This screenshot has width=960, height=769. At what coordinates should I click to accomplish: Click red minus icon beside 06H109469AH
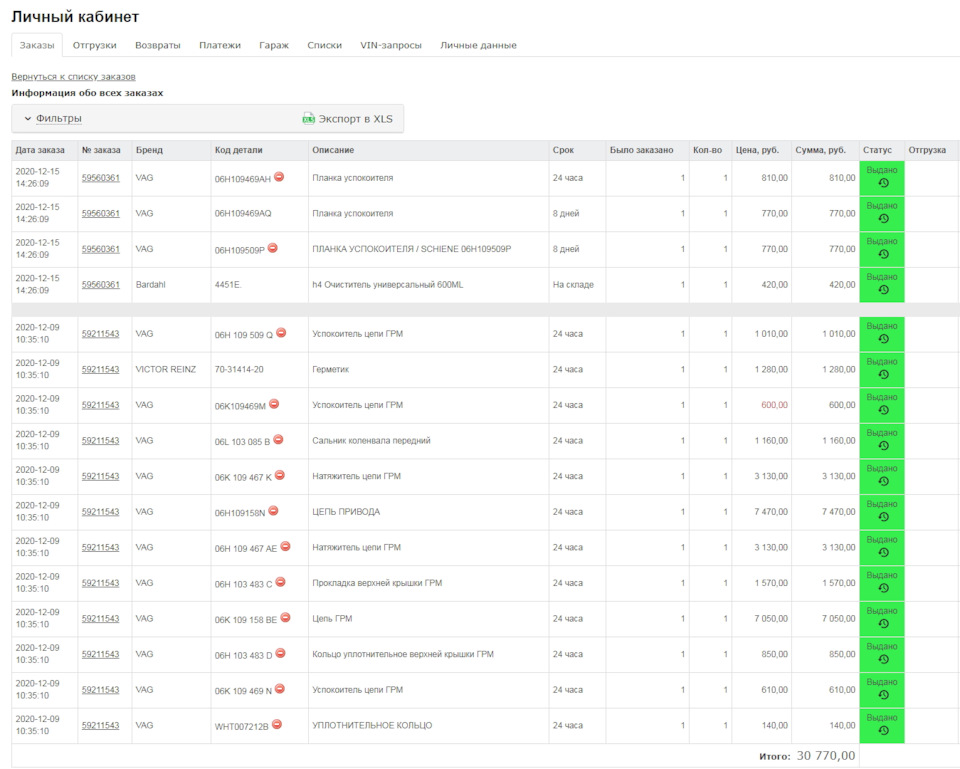click(279, 177)
